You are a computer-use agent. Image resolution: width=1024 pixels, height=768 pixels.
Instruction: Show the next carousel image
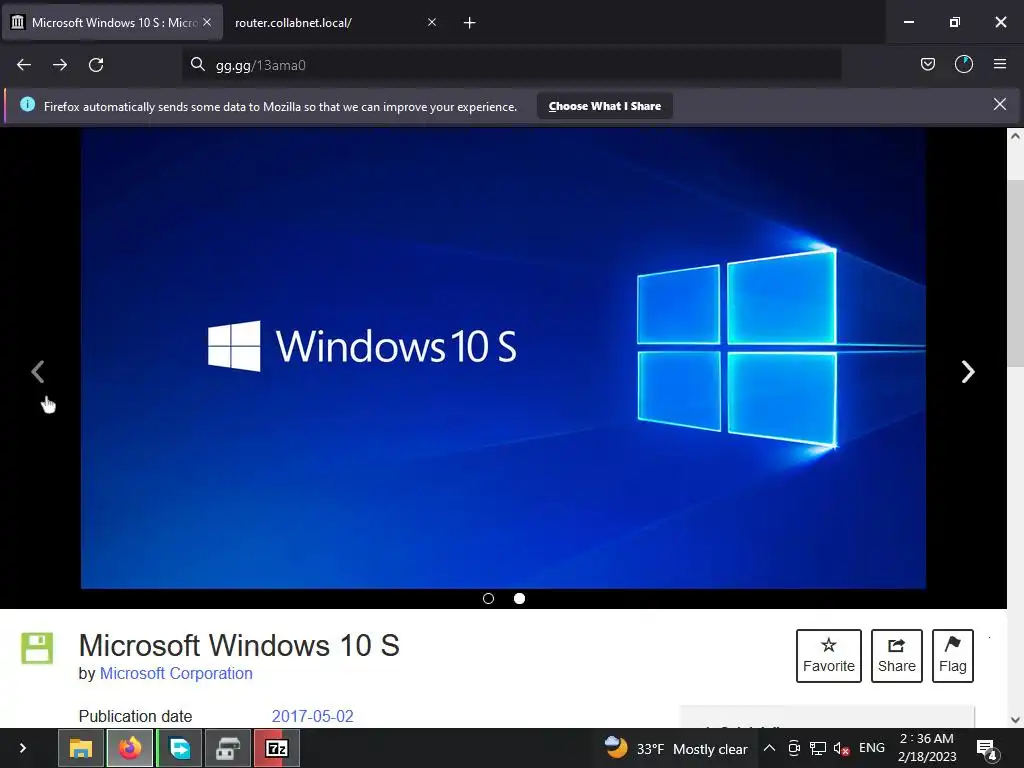[968, 372]
